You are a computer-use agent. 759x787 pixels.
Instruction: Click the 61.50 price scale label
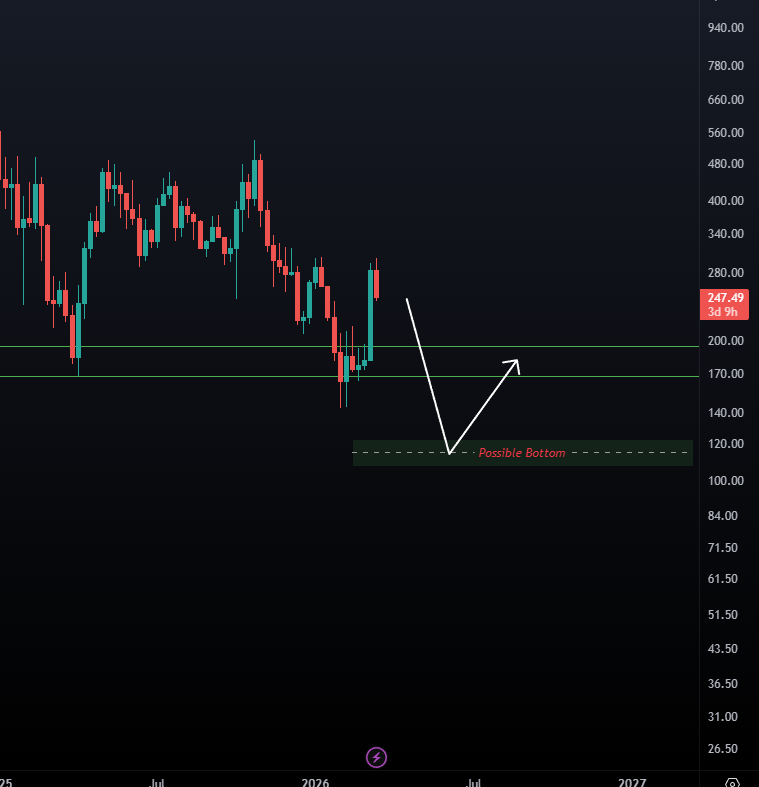[723, 579]
